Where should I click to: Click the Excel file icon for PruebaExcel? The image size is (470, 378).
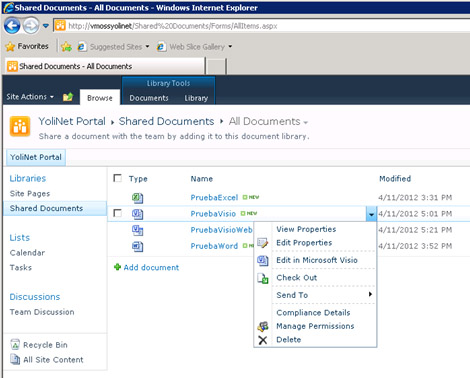(137, 198)
